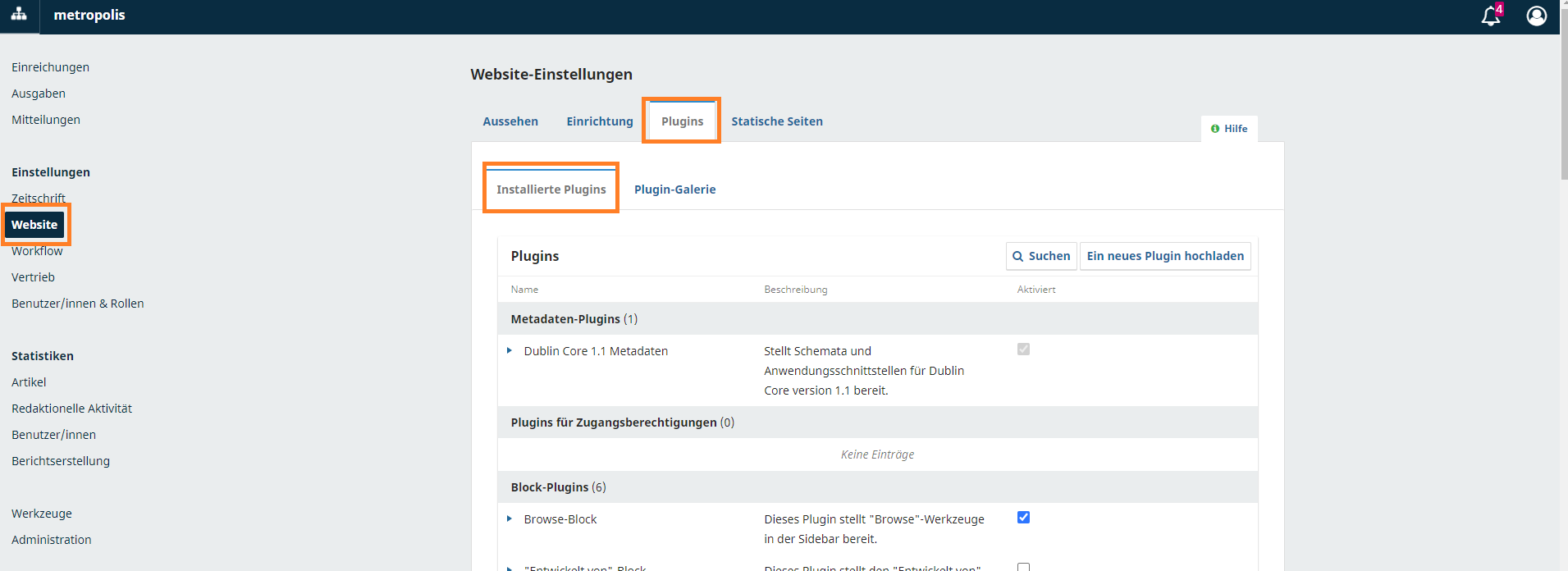Image resolution: width=1568 pixels, height=571 pixels.
Task: Open Einreichungen in the sidebar
Action: [x=50, y=67]
